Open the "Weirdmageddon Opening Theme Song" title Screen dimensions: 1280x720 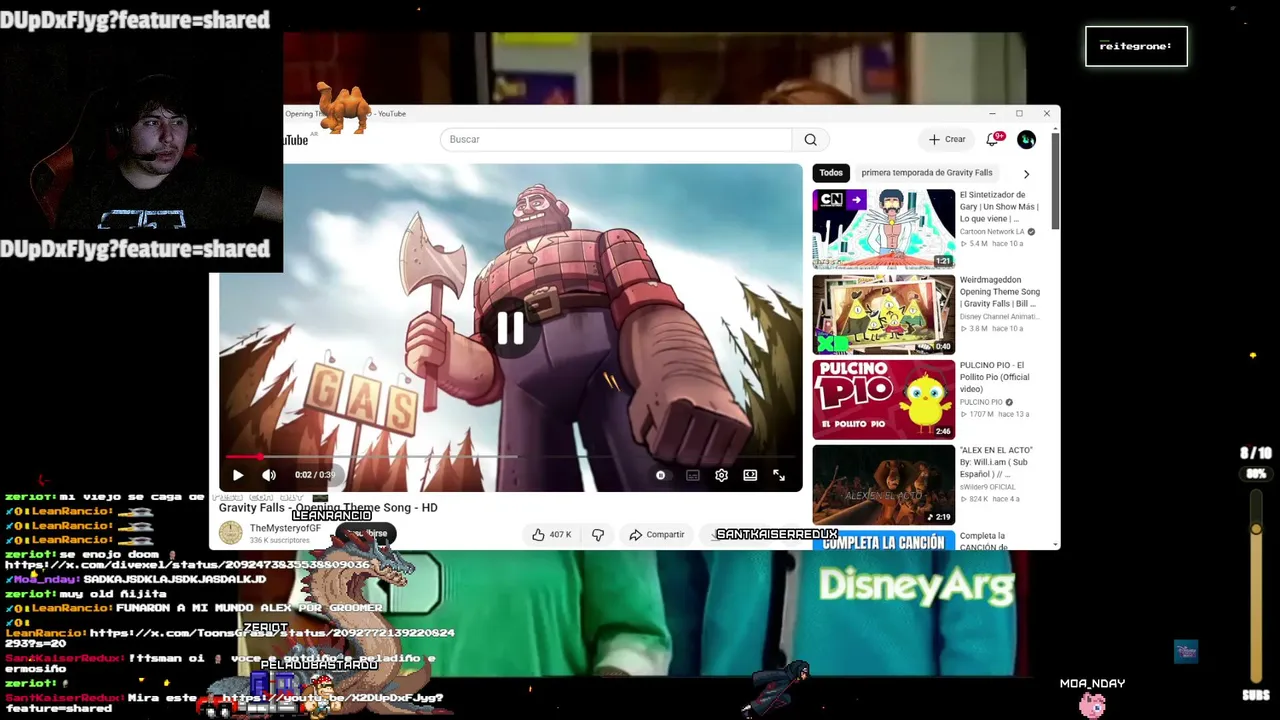(x=1000, y=292)
